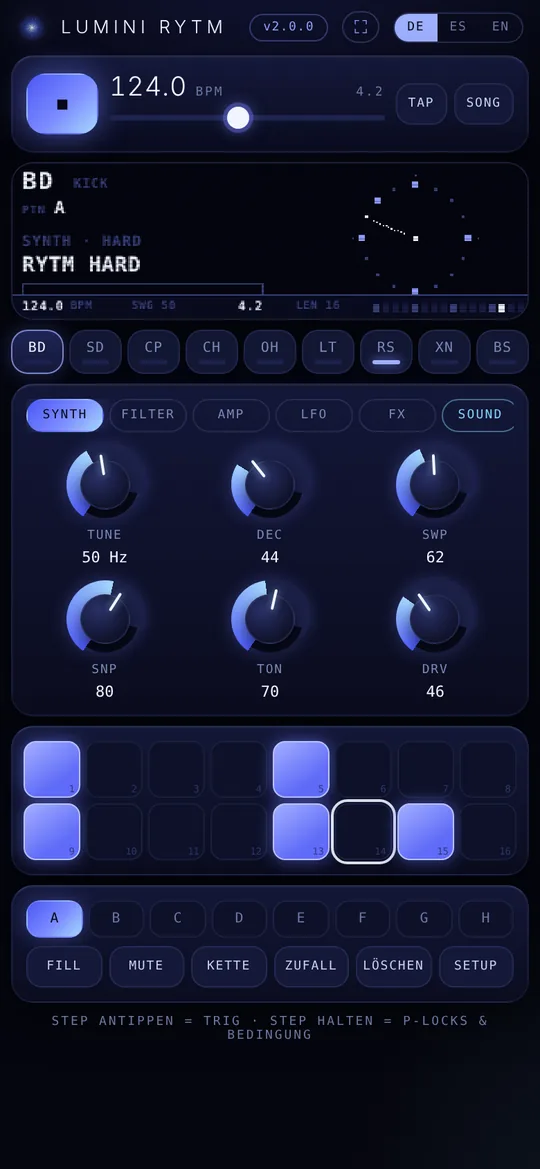
Task: Select the CP clap track
Action: (x=154, y=351)
